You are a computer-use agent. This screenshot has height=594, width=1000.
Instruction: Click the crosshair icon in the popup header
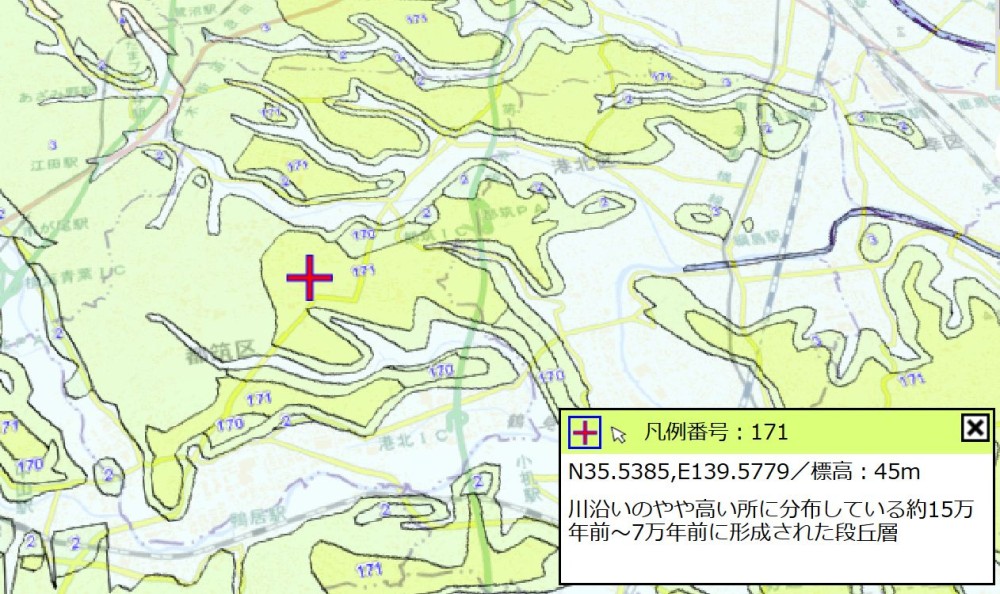tap(584, 432)
